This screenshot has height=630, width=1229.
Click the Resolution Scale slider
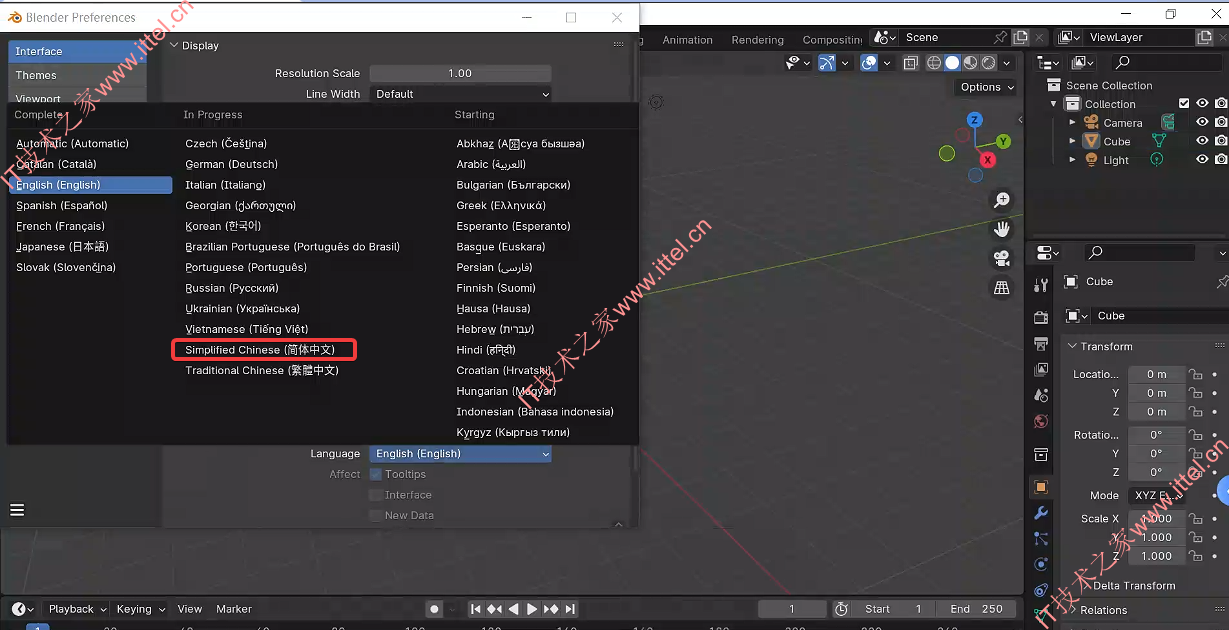(460, 73)
